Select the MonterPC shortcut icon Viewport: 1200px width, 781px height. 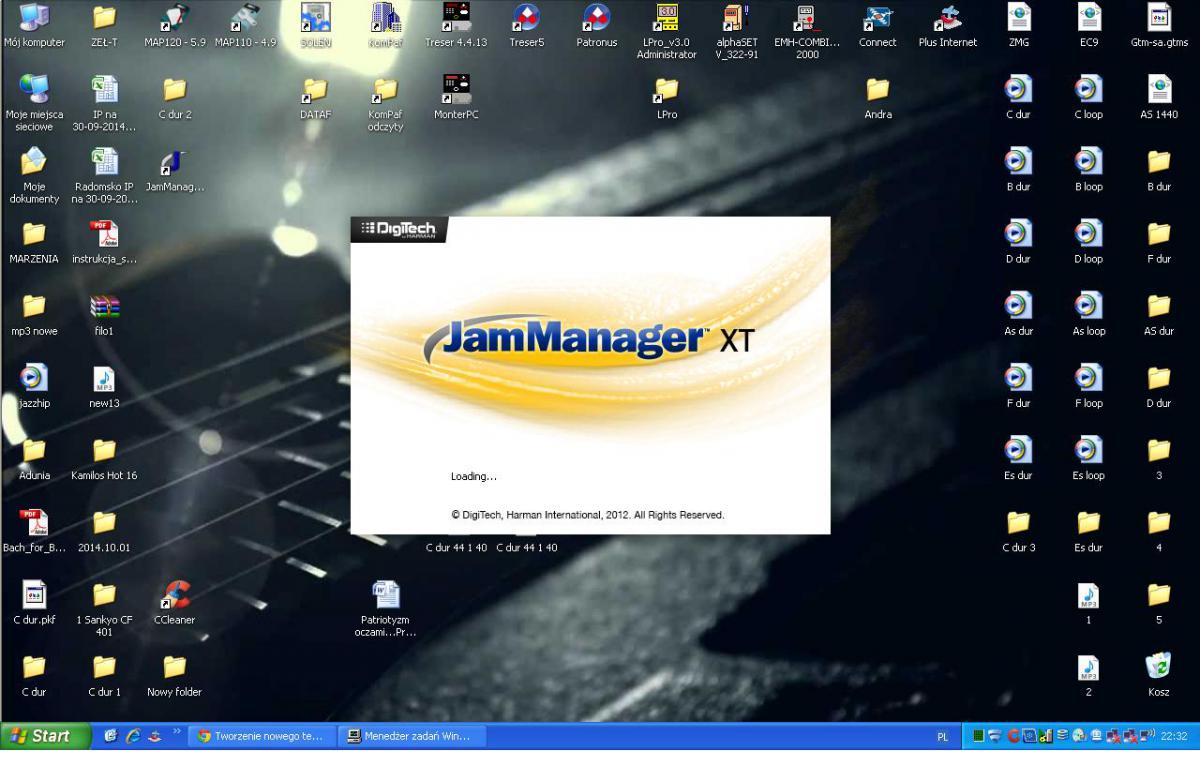pos(456,98)
